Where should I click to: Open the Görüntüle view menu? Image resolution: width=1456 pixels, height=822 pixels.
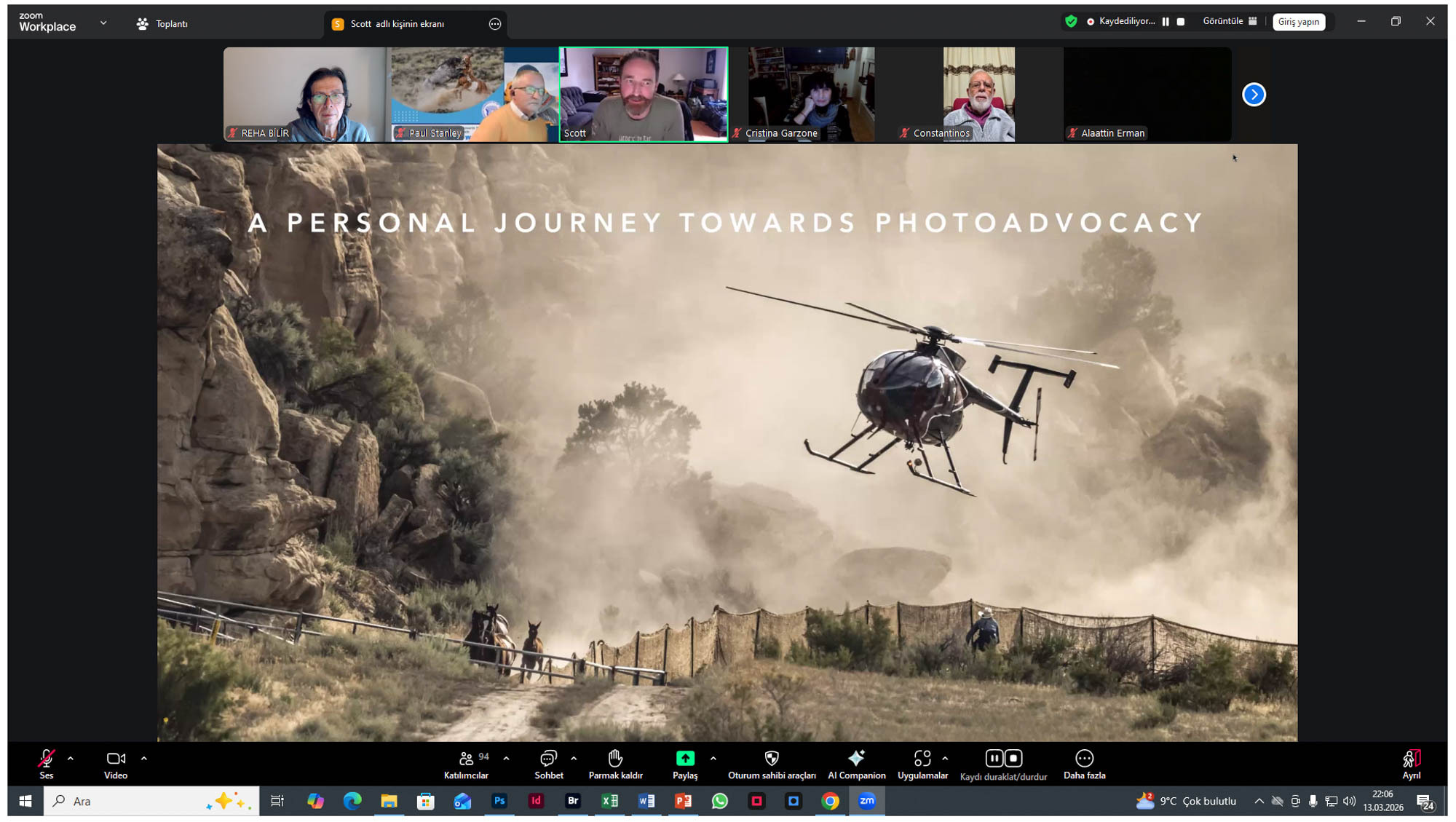tap(1229, 22)
